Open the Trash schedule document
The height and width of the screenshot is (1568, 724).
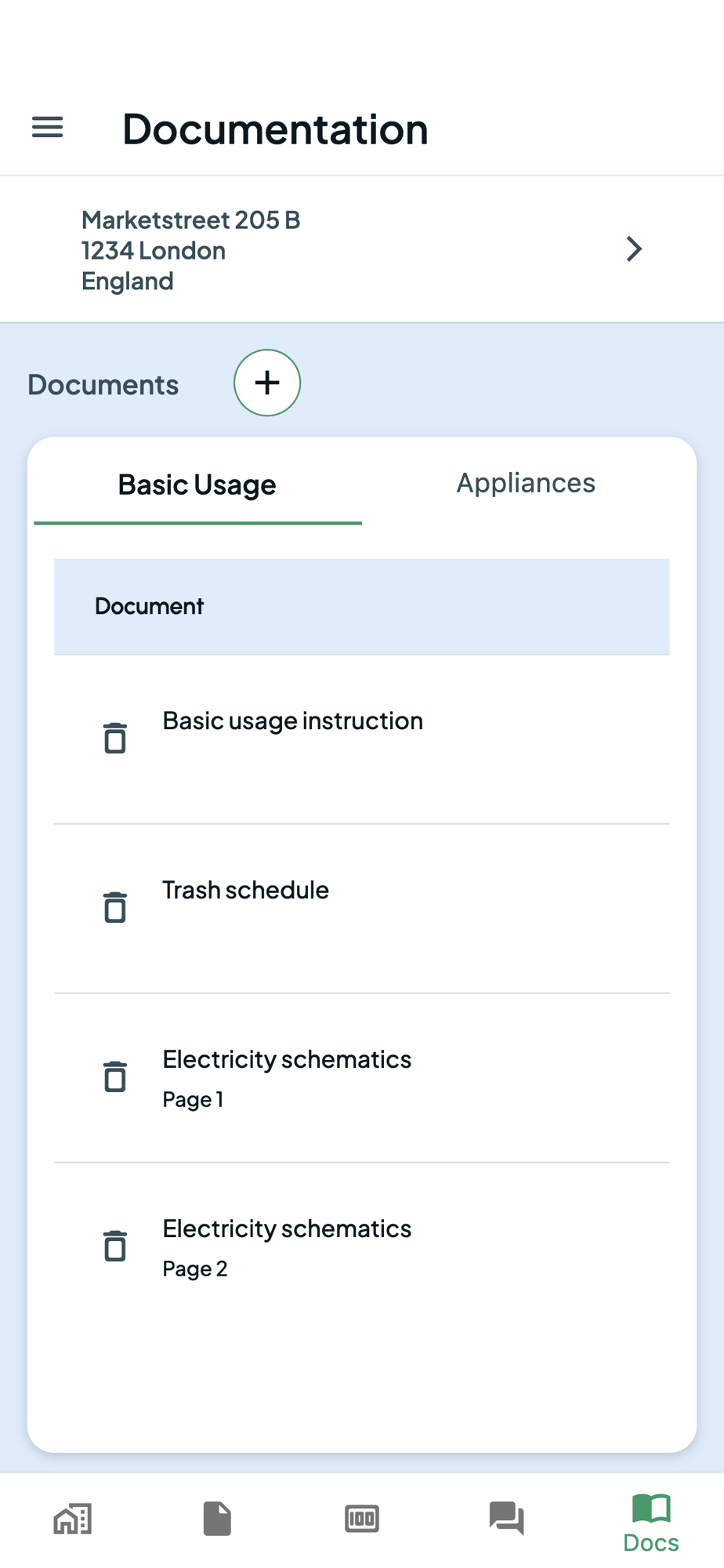tap(245, 891)
